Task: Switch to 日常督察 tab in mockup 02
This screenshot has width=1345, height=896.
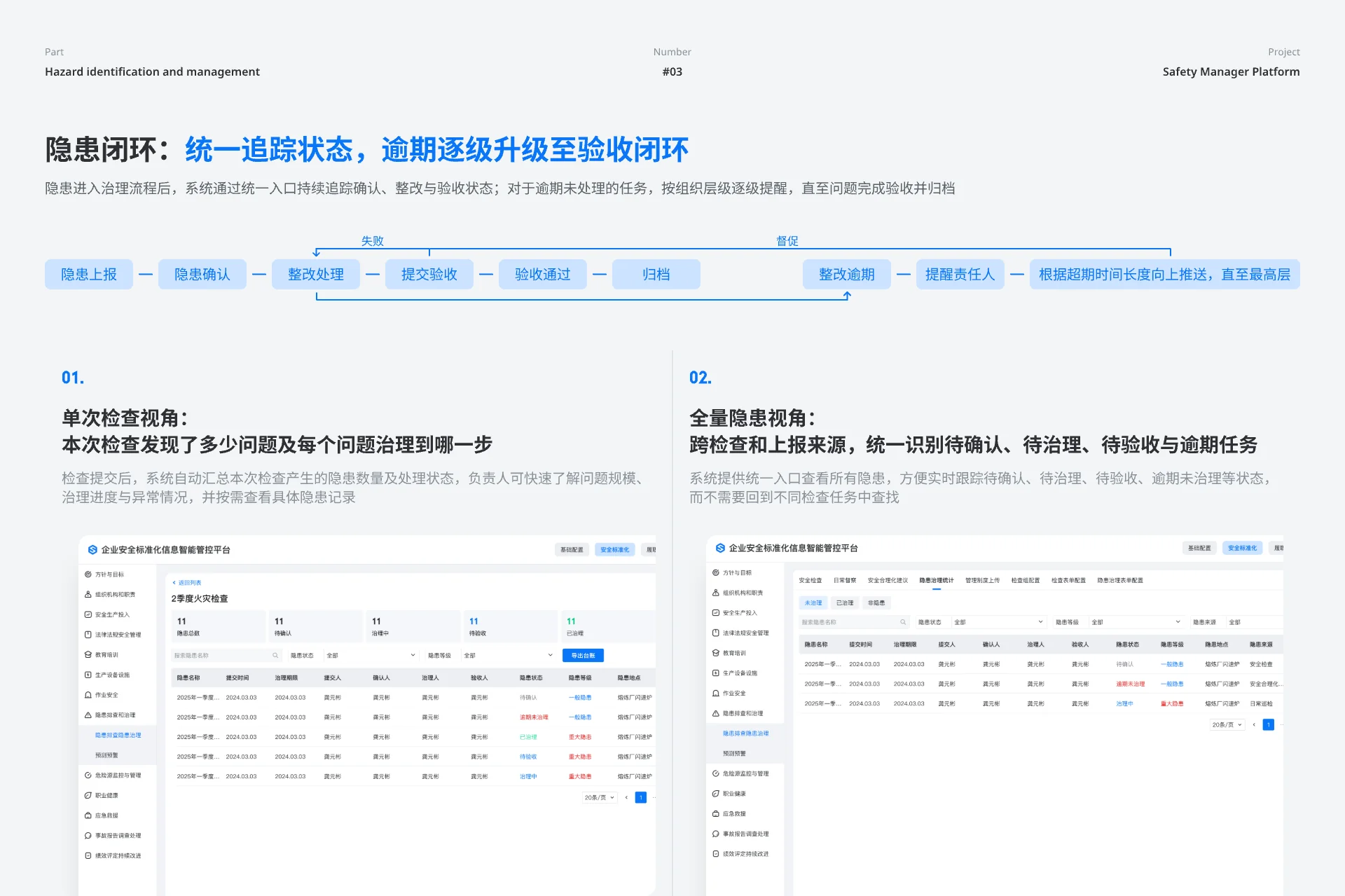Action: pos(845,580)
